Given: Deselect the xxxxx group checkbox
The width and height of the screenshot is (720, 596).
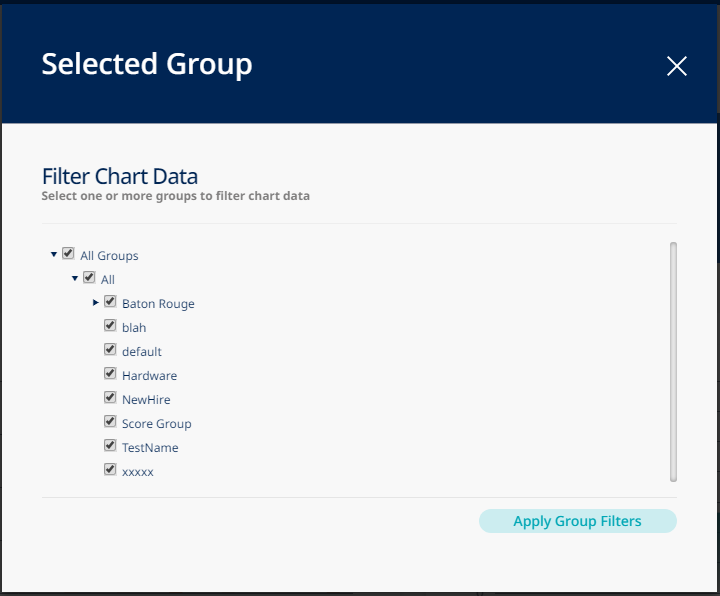Looking at the screenshot, I should 111,470.
